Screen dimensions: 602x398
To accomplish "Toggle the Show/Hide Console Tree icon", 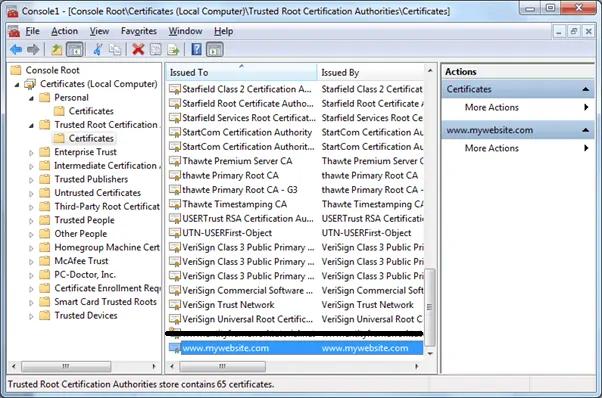I will (74, 50).
